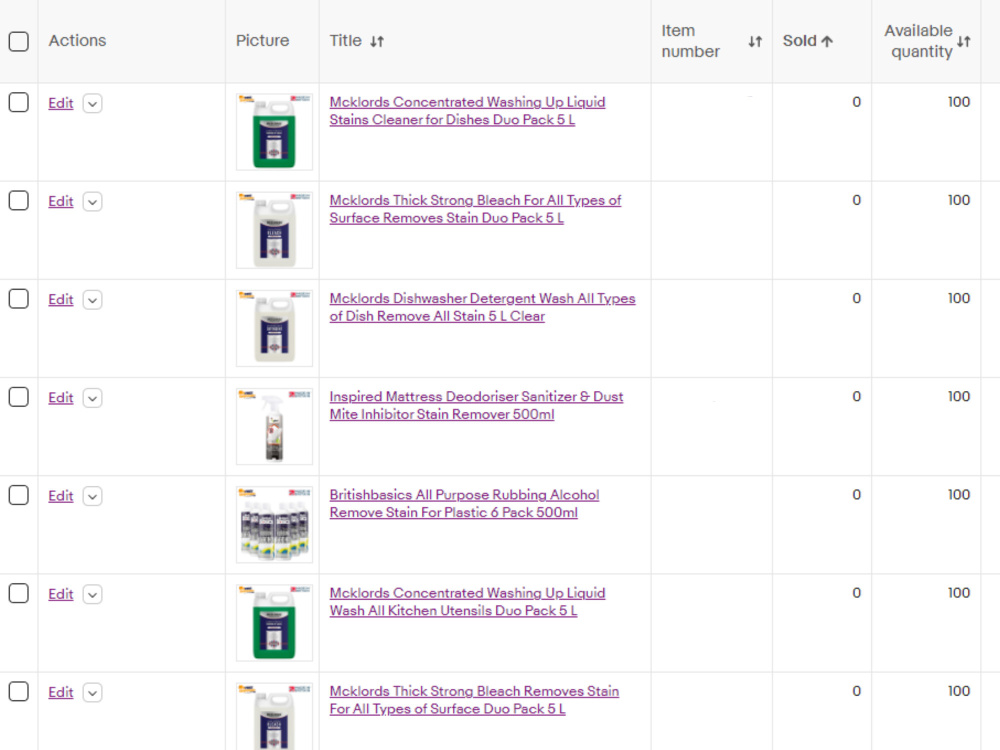View green bottle thumbnail for Kitchen Utensils listing
This screenshot has width=1000, height=750.
tap(274, 623)
